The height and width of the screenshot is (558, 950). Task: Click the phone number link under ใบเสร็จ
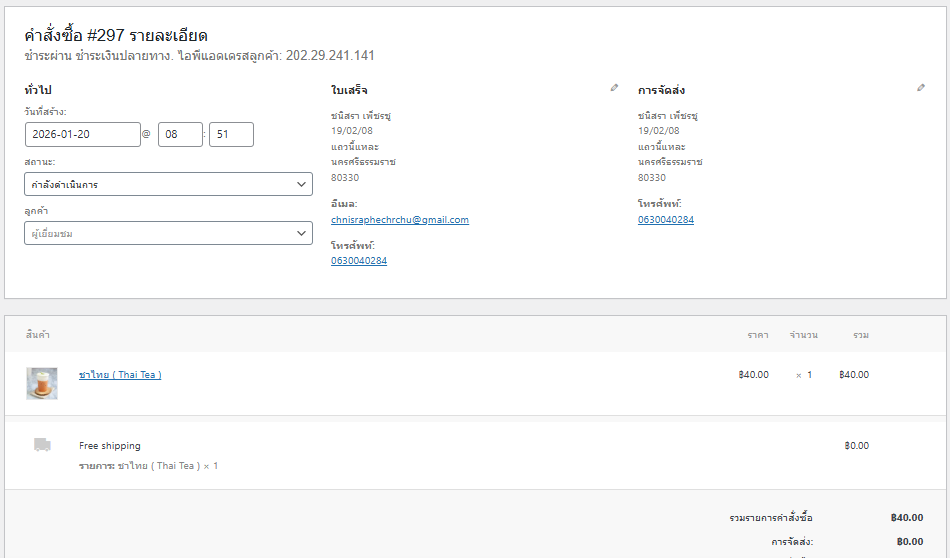tap(359, 261)
